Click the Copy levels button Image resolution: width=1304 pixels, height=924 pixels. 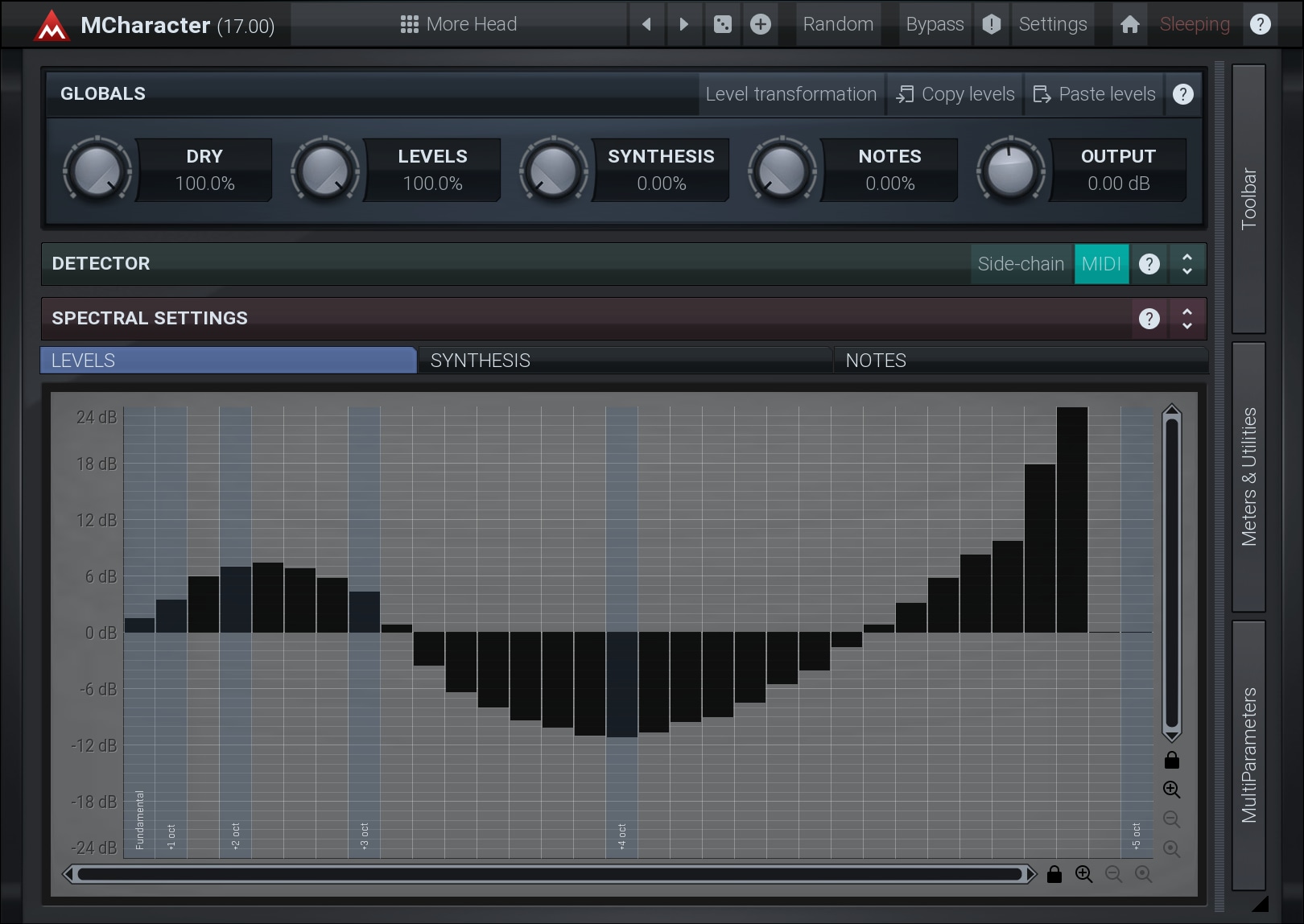coord(955,94)
